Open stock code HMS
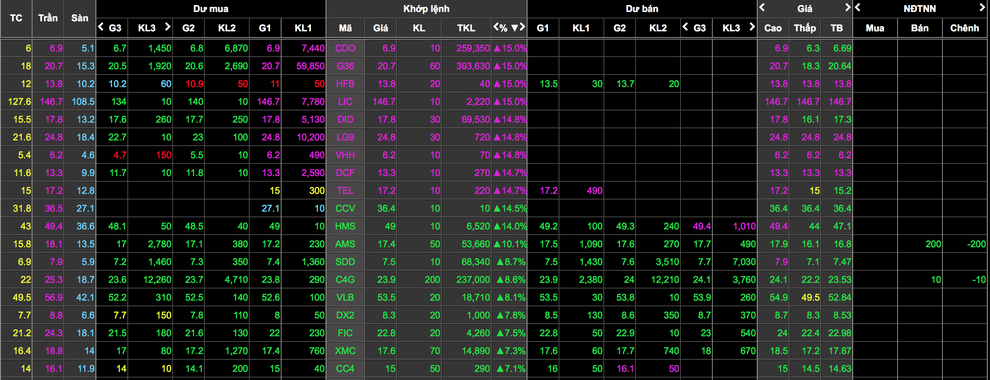This screenshot has height=380, width=990. [x=345, y=226]
